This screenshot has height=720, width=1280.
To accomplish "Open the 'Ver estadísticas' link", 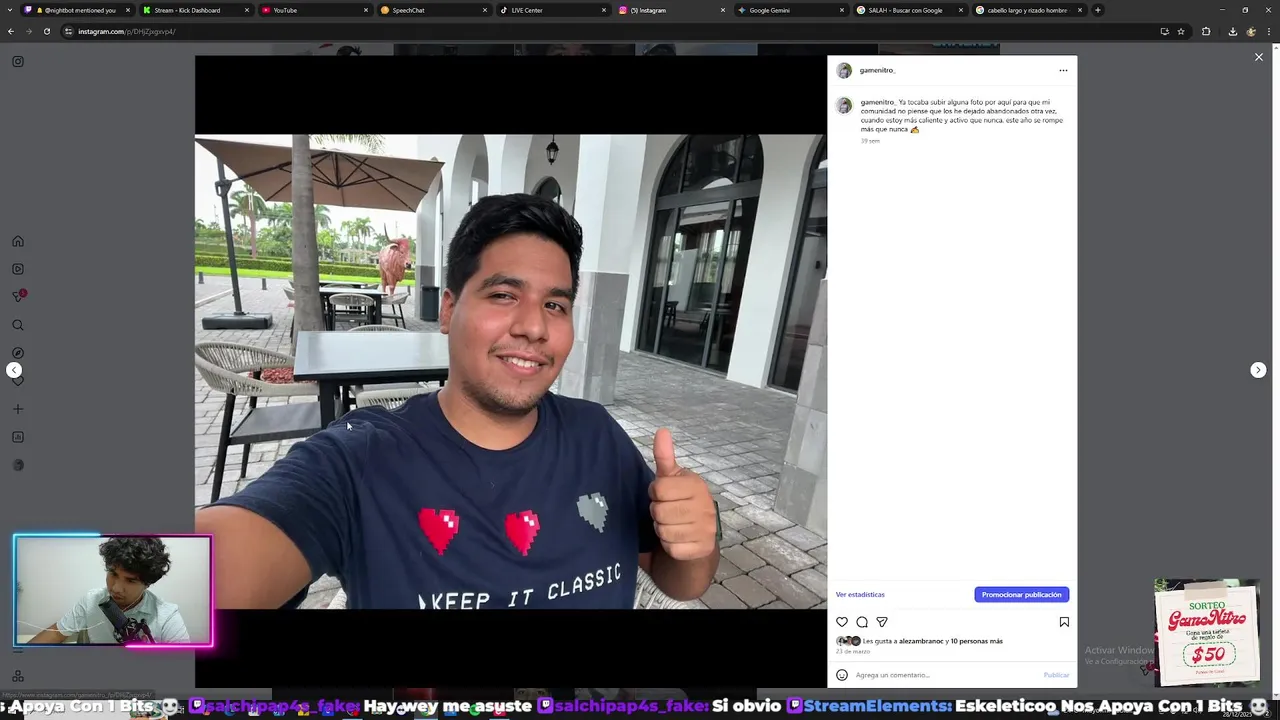I will [860, 595].
